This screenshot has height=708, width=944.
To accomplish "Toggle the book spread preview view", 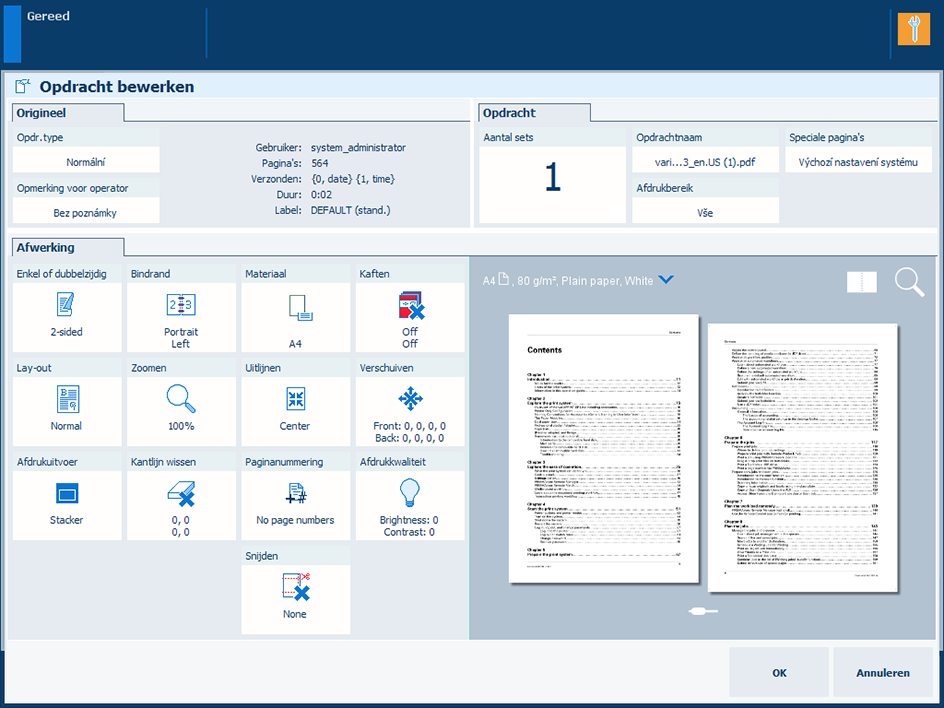I will pos(861,283).
